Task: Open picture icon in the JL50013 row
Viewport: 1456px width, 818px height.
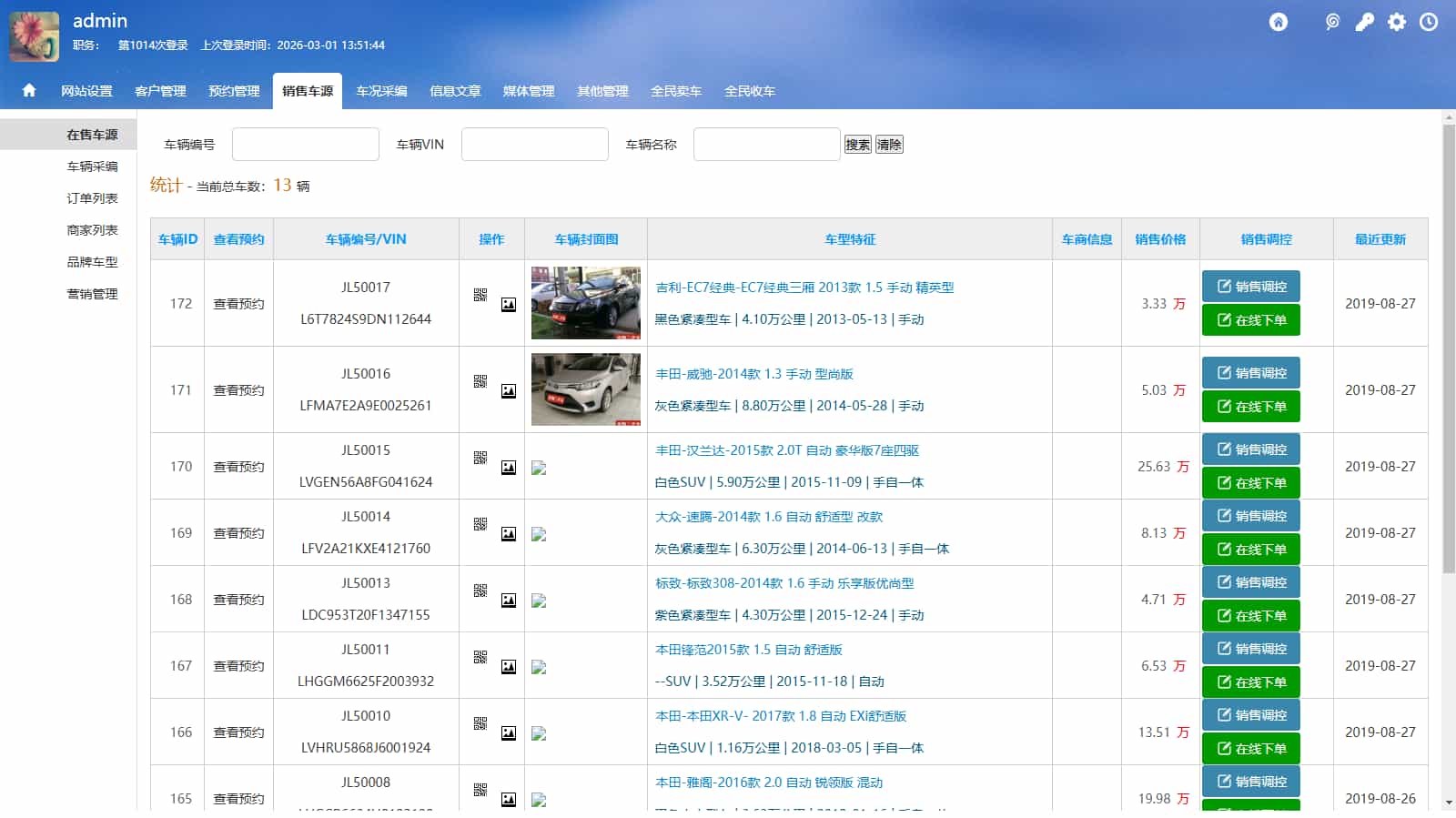Action: 509,601
